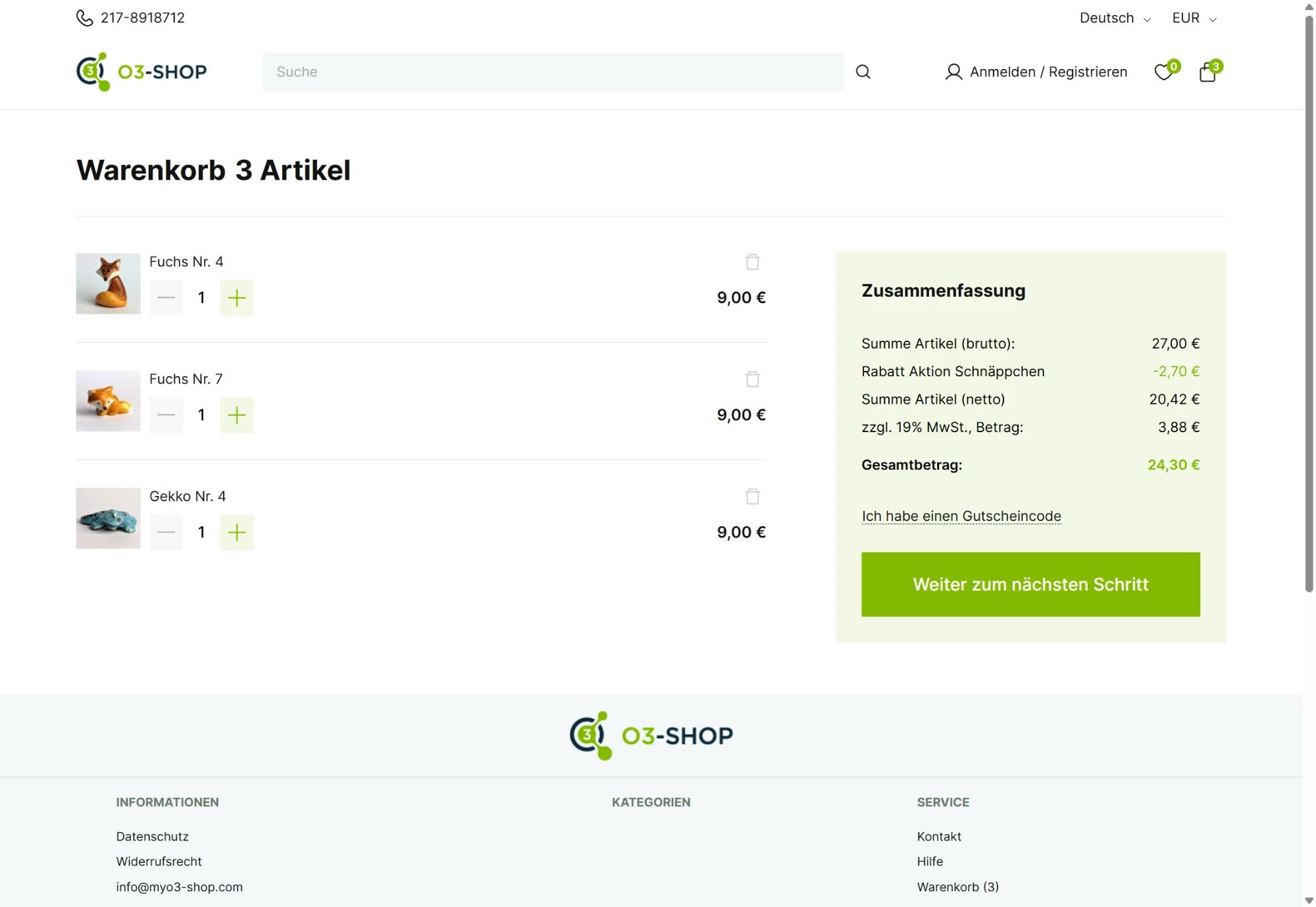This screenshot has width=1316, height=907.
Task: Click the Fuchs Nr. 4 product name
Action: pyautogui.click(x=186, y=262)
